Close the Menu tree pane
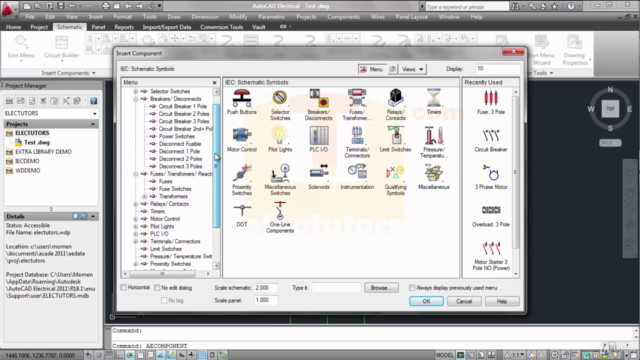 pyautogui.click(x=215, y=82)
